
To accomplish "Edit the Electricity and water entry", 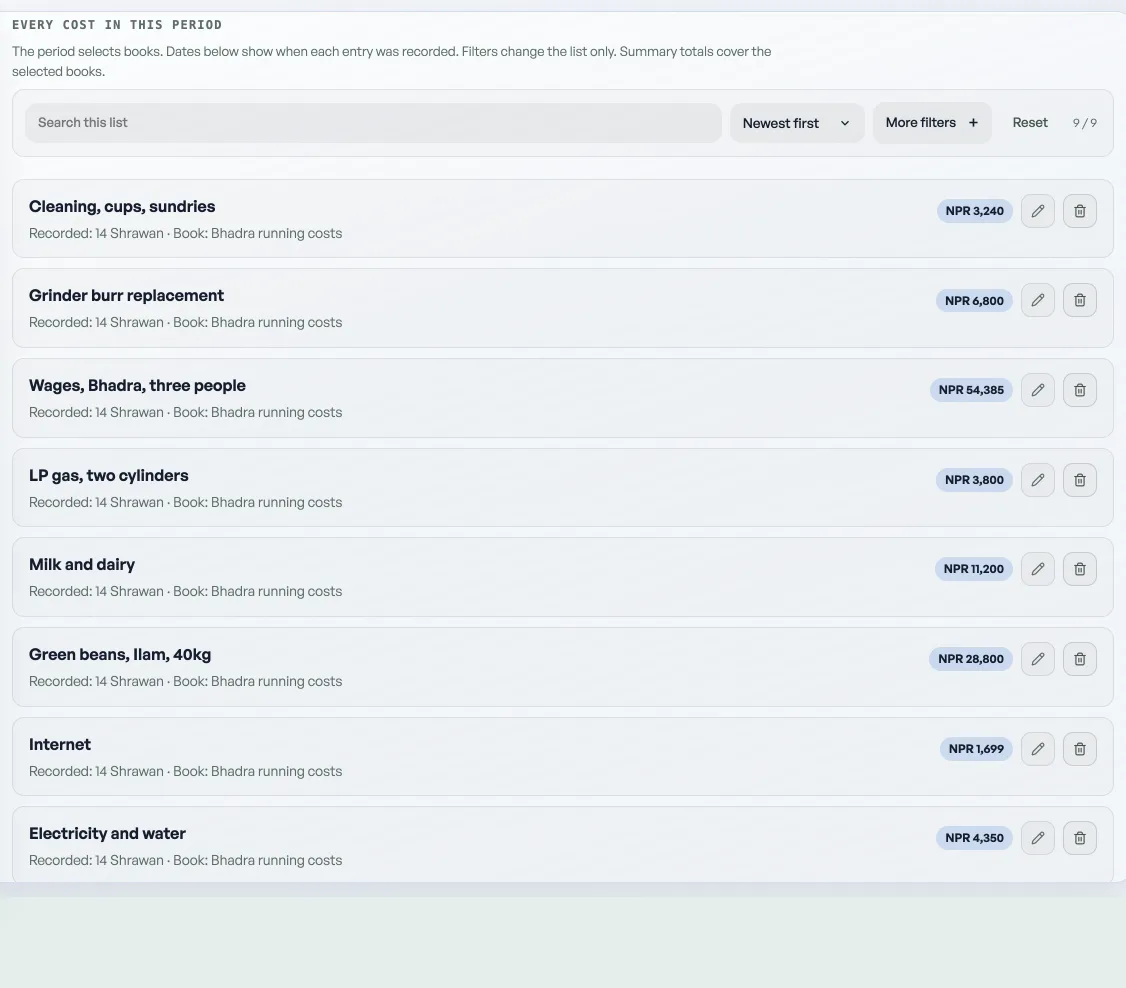I will [x=1038, y=838].
